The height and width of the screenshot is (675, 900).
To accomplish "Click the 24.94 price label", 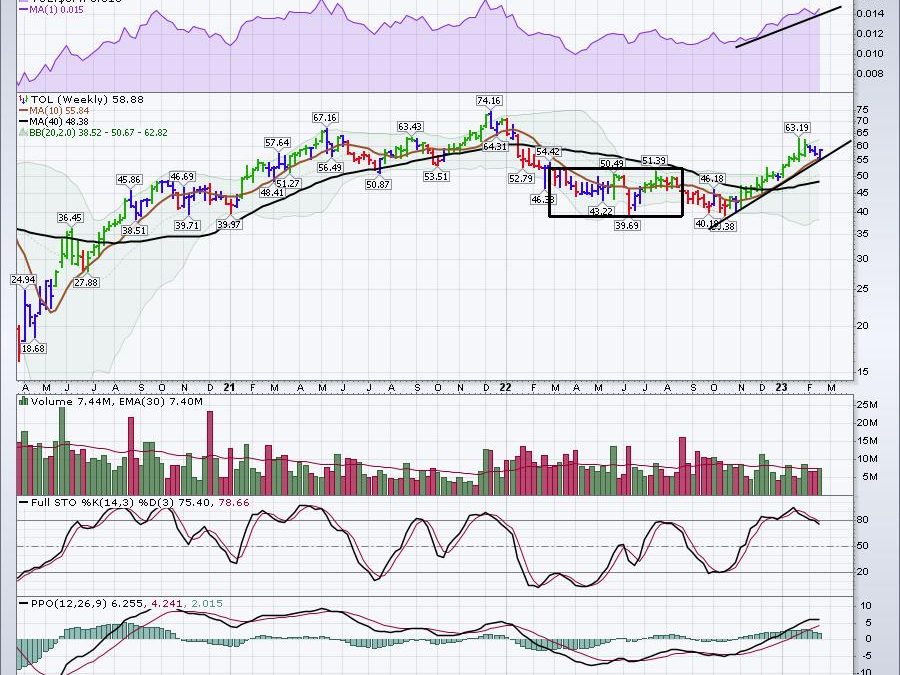I will (24, 280).
